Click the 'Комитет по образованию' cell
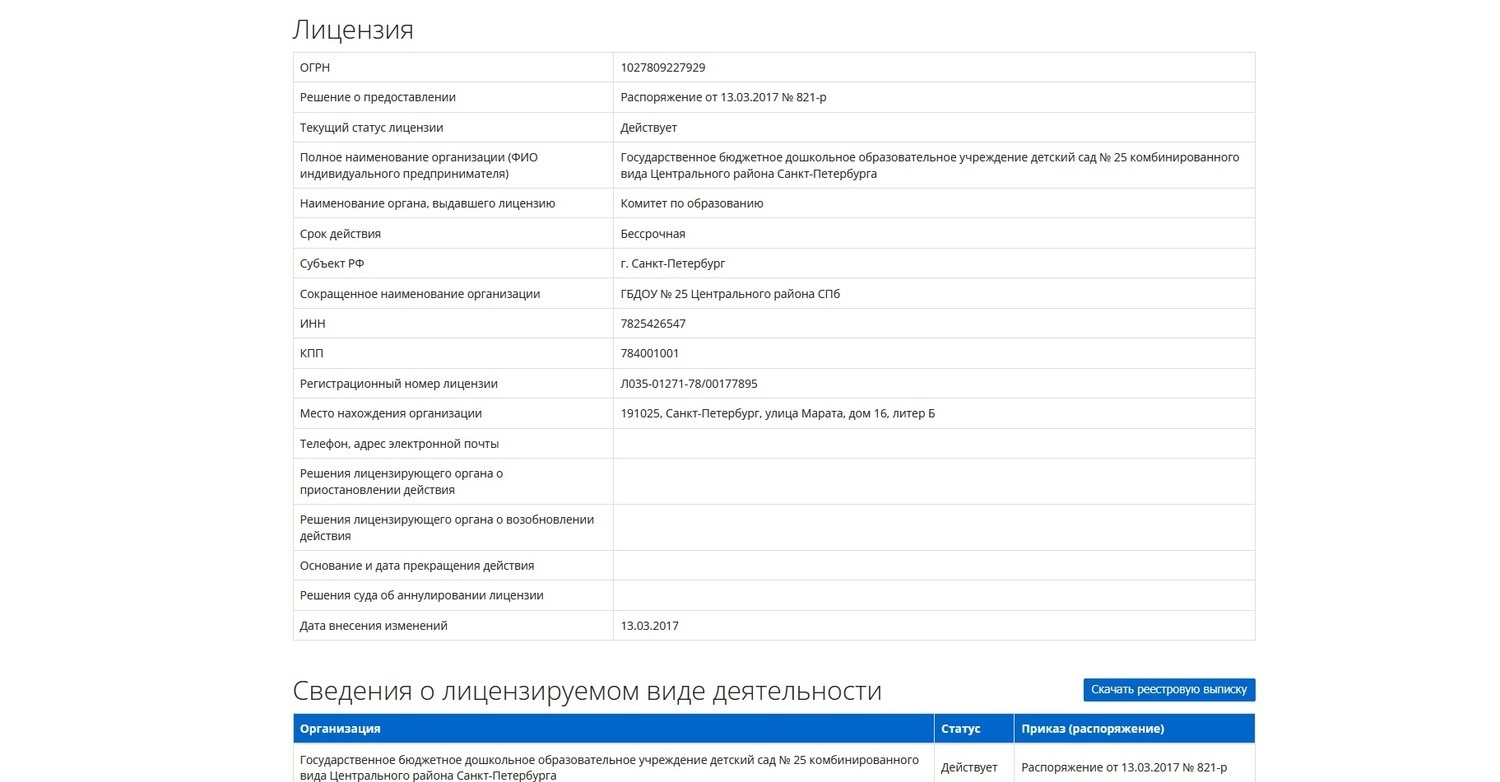 point(691,204)
